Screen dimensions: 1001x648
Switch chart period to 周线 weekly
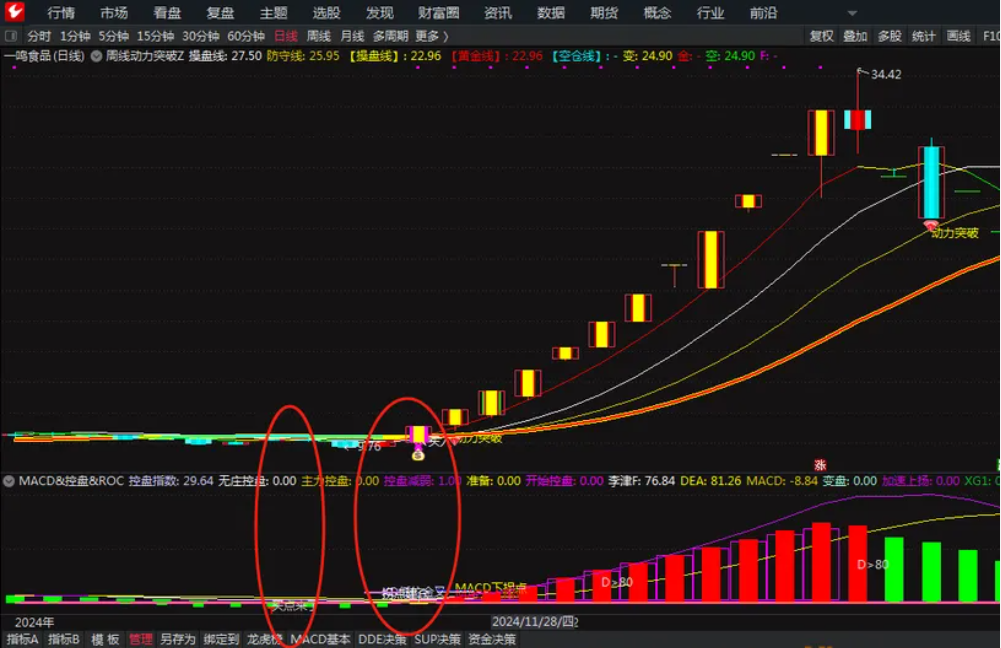coord(317,35)
